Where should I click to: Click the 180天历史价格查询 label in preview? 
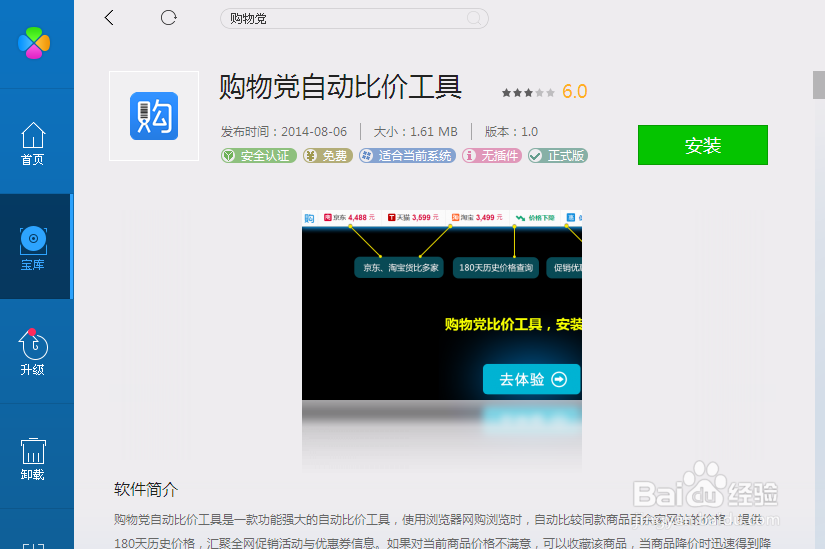pos(496,267)
